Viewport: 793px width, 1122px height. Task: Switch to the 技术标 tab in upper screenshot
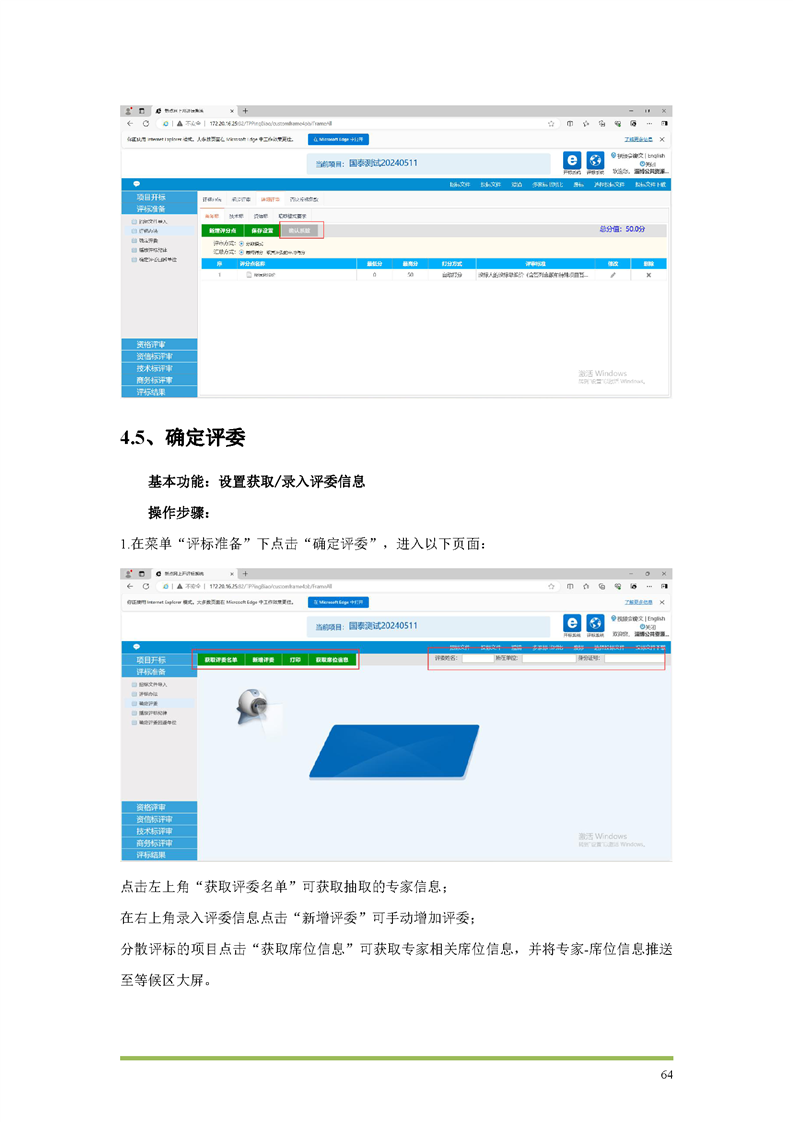tap(236, 216)
